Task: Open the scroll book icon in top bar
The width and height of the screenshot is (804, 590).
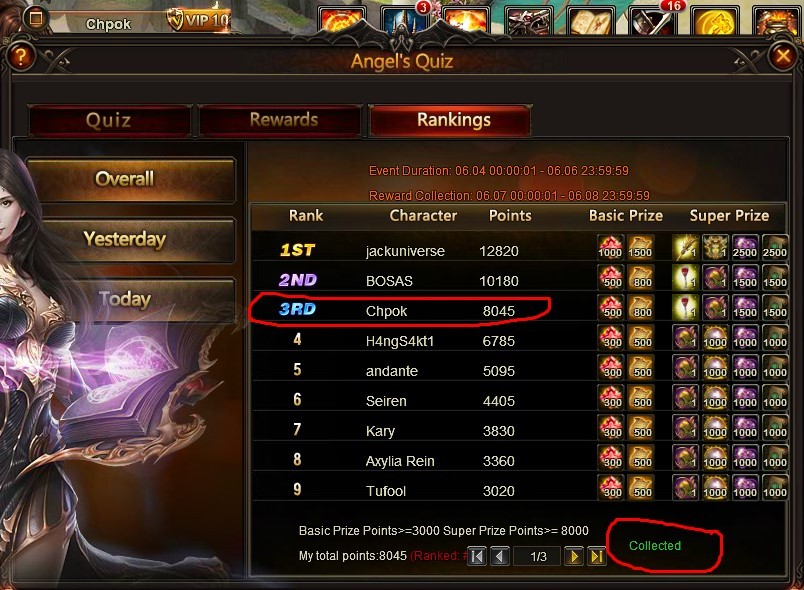Action: tap(592, 21)
